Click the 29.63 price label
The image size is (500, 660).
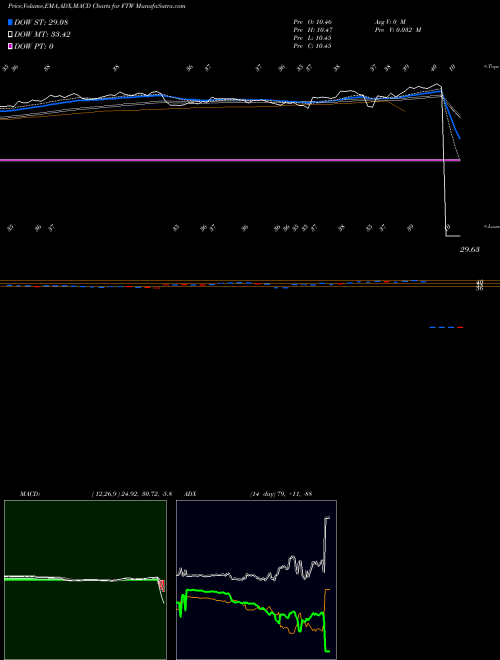[x=470, y=250]
